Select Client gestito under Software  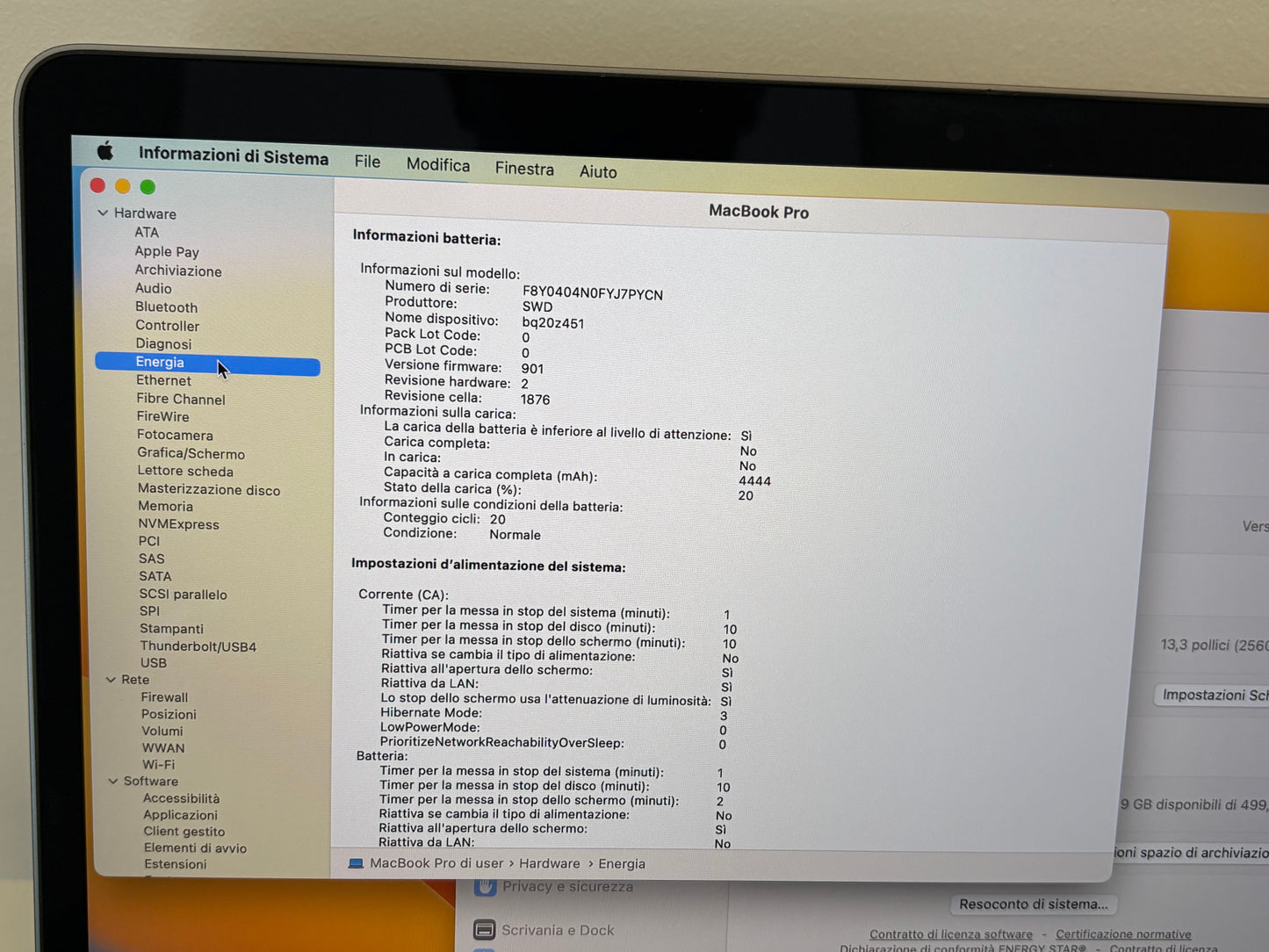184,832
